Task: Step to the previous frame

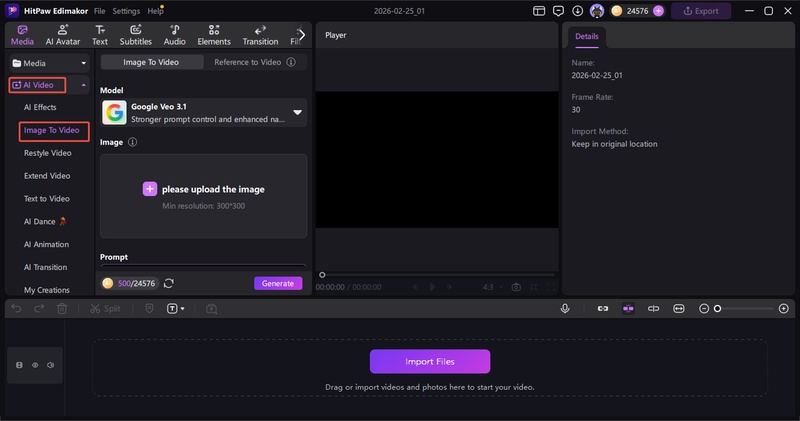Action: (x=415, y=287)
